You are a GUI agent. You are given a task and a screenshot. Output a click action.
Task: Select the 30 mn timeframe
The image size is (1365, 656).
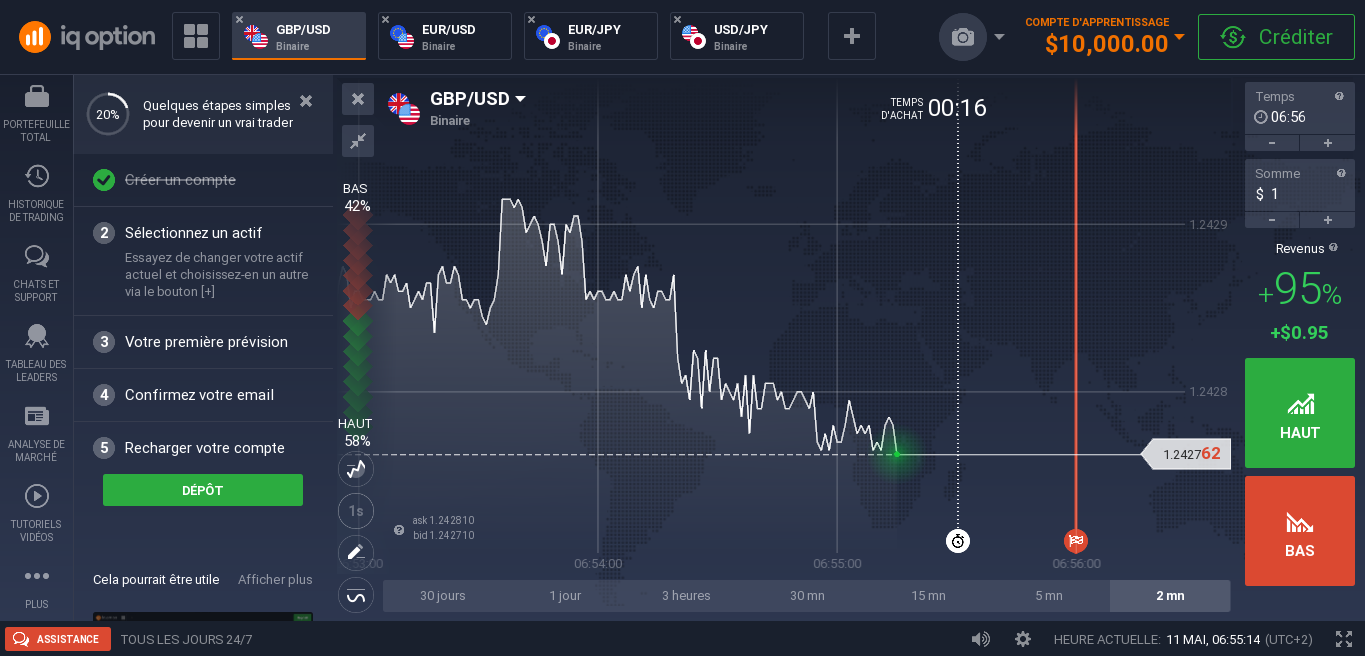click(807, 596)
